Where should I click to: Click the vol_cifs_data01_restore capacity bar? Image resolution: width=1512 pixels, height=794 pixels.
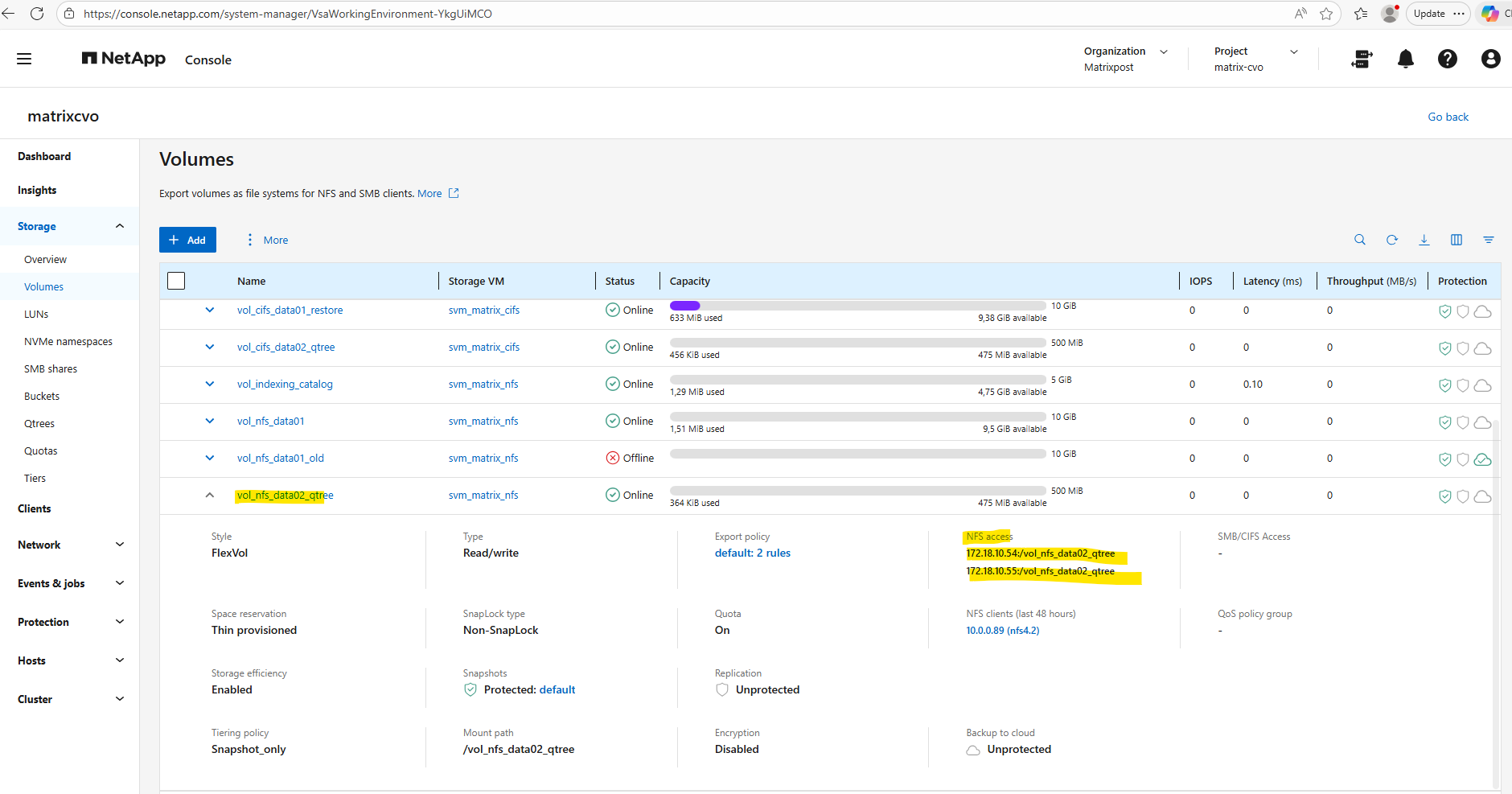tap(857, 306)
